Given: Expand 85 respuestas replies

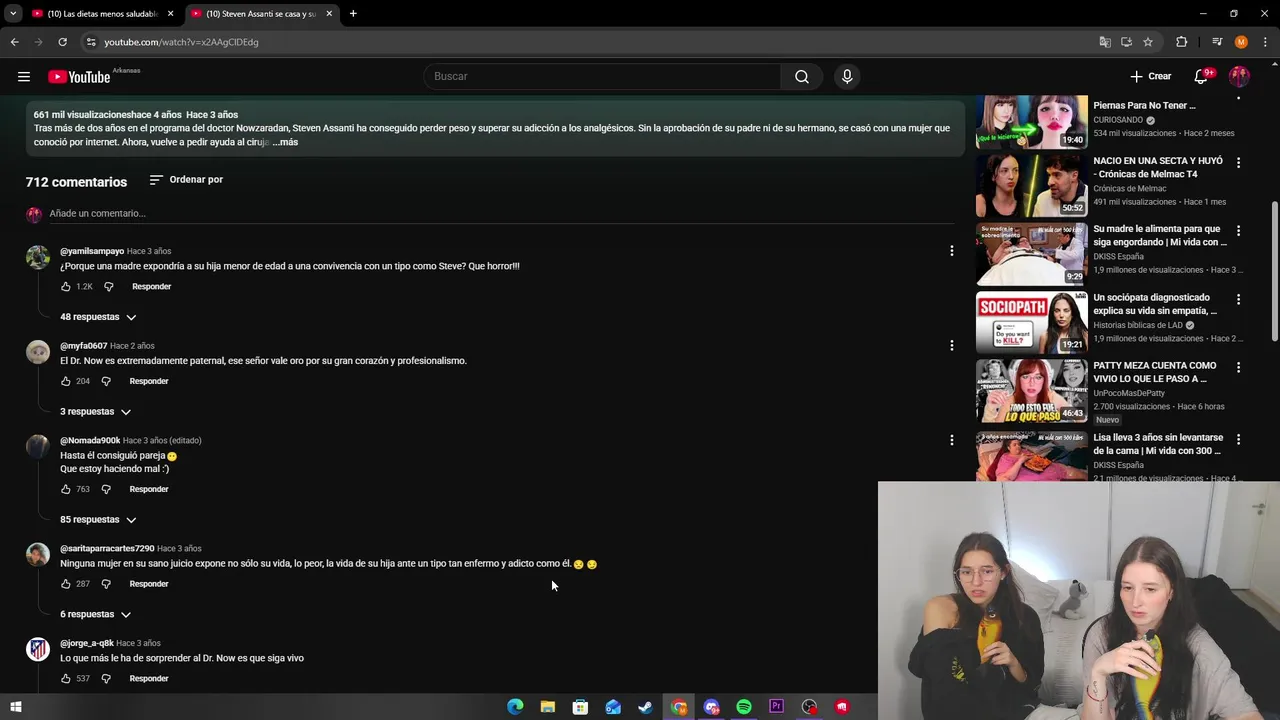Looking at the screenshot, I should [98, 520].
